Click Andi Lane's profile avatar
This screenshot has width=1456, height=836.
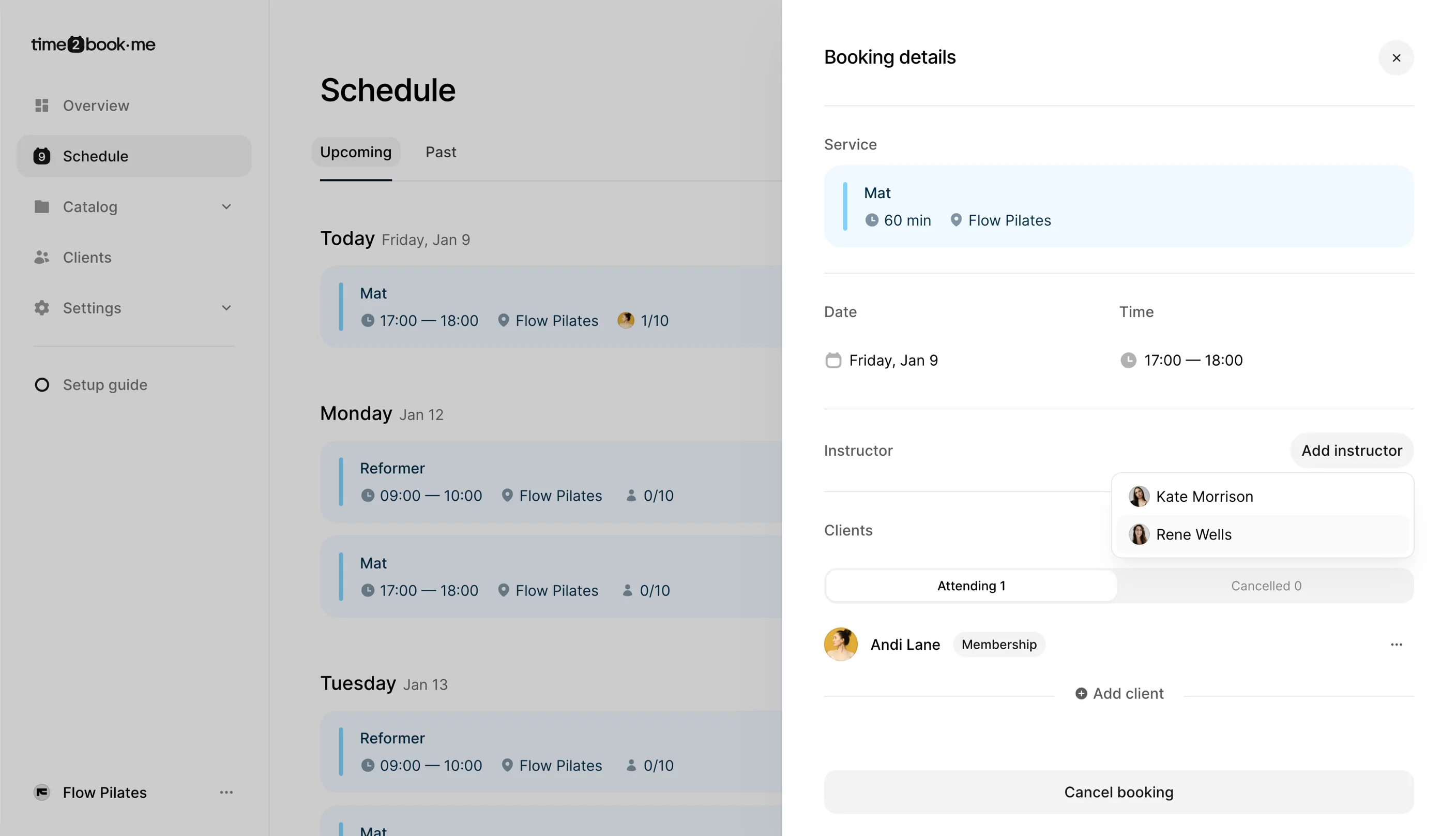click(840, 644)
